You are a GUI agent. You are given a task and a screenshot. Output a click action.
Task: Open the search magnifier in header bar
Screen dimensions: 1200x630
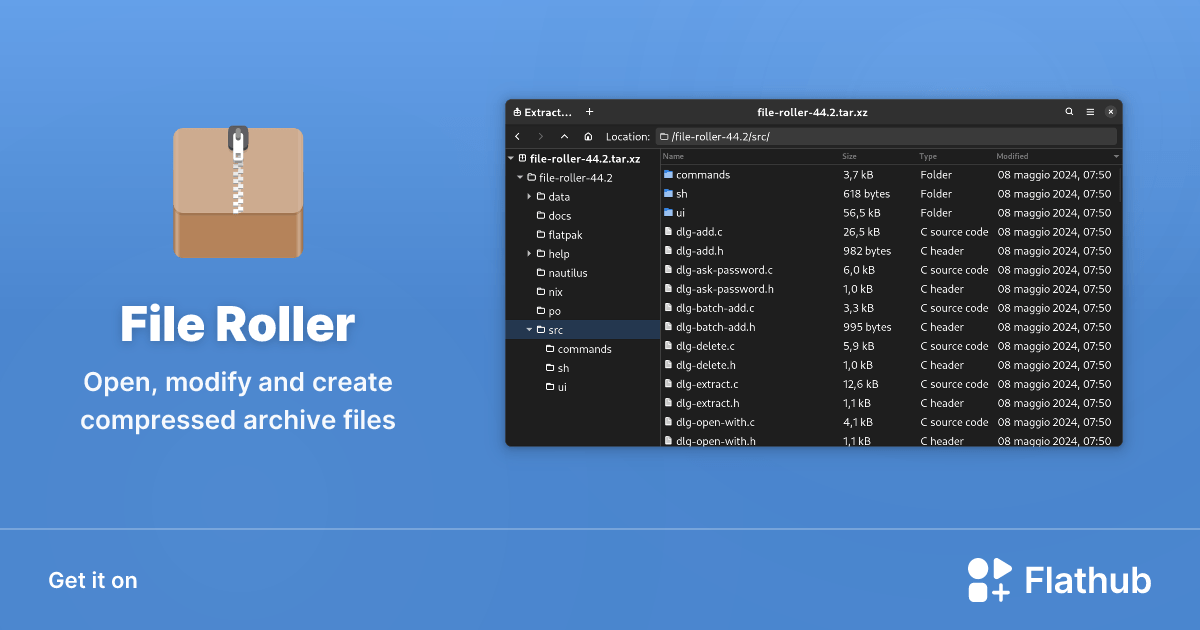(1069, 112)
